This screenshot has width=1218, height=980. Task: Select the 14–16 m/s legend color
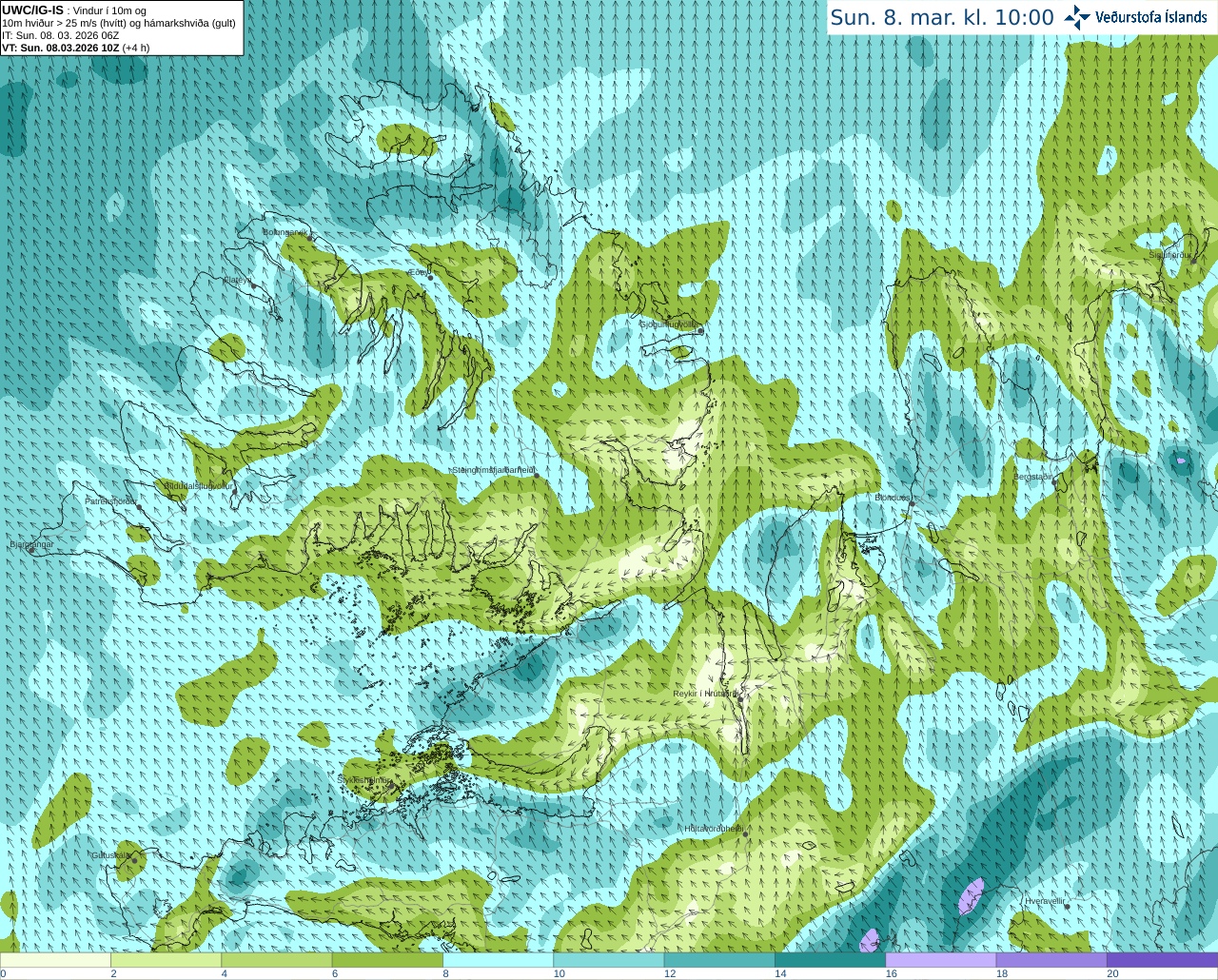point(830,960)
